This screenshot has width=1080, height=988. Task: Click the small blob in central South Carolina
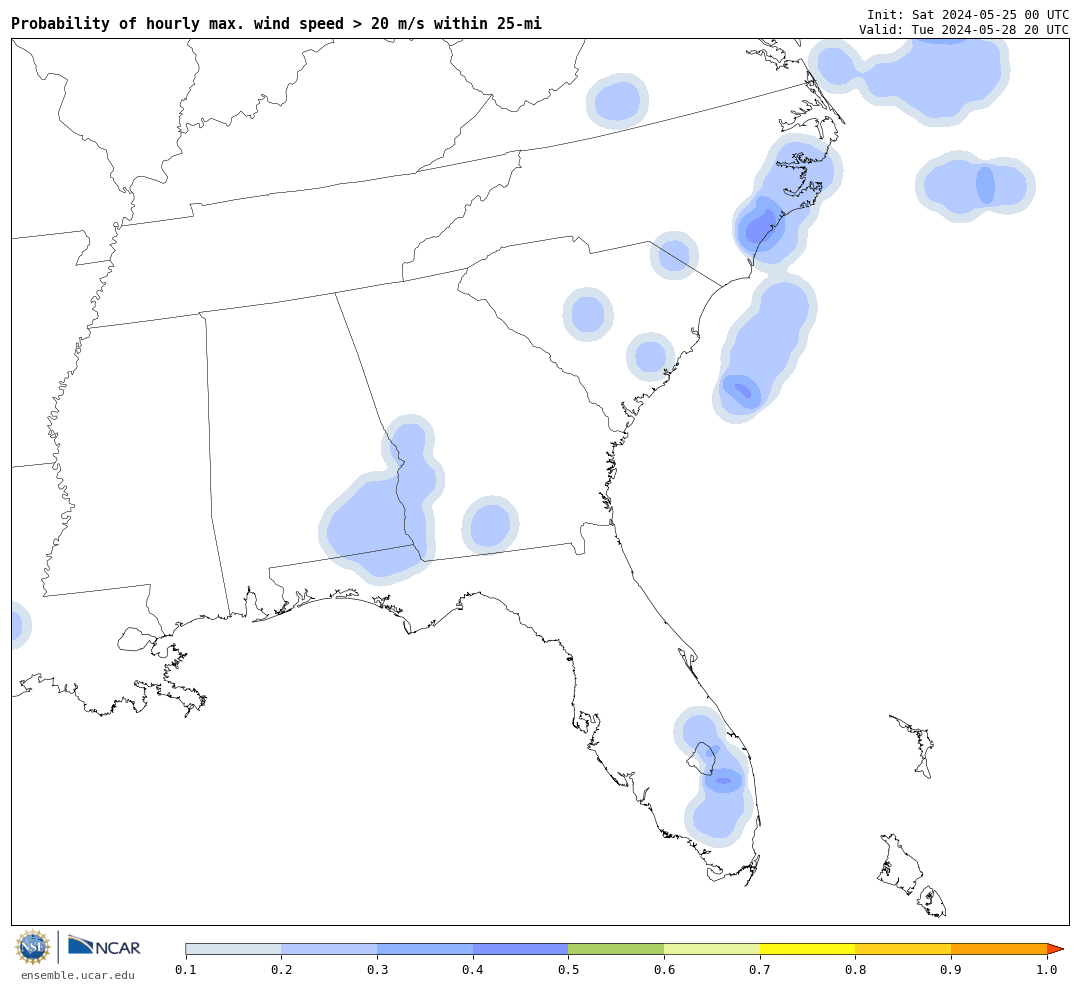(x=588, y=314)
